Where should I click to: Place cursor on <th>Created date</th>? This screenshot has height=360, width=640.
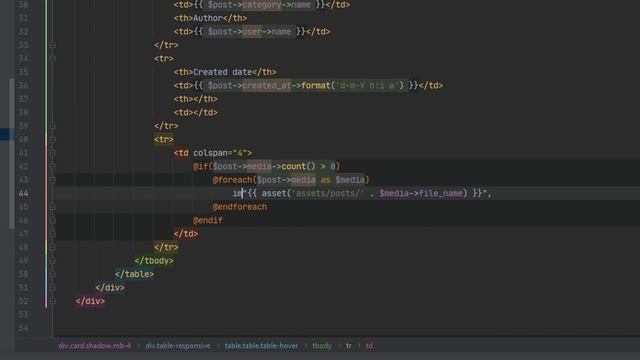(x=225, y=72)
